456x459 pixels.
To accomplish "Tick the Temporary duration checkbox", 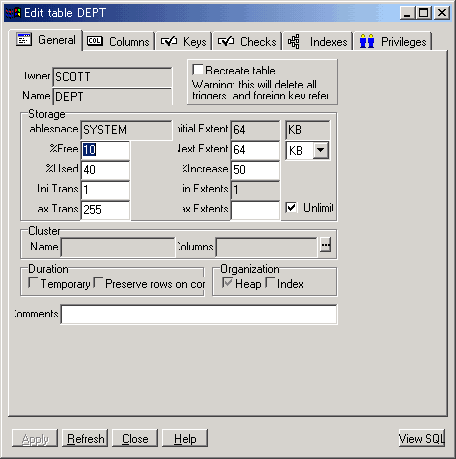I will (x=33, y=283).
